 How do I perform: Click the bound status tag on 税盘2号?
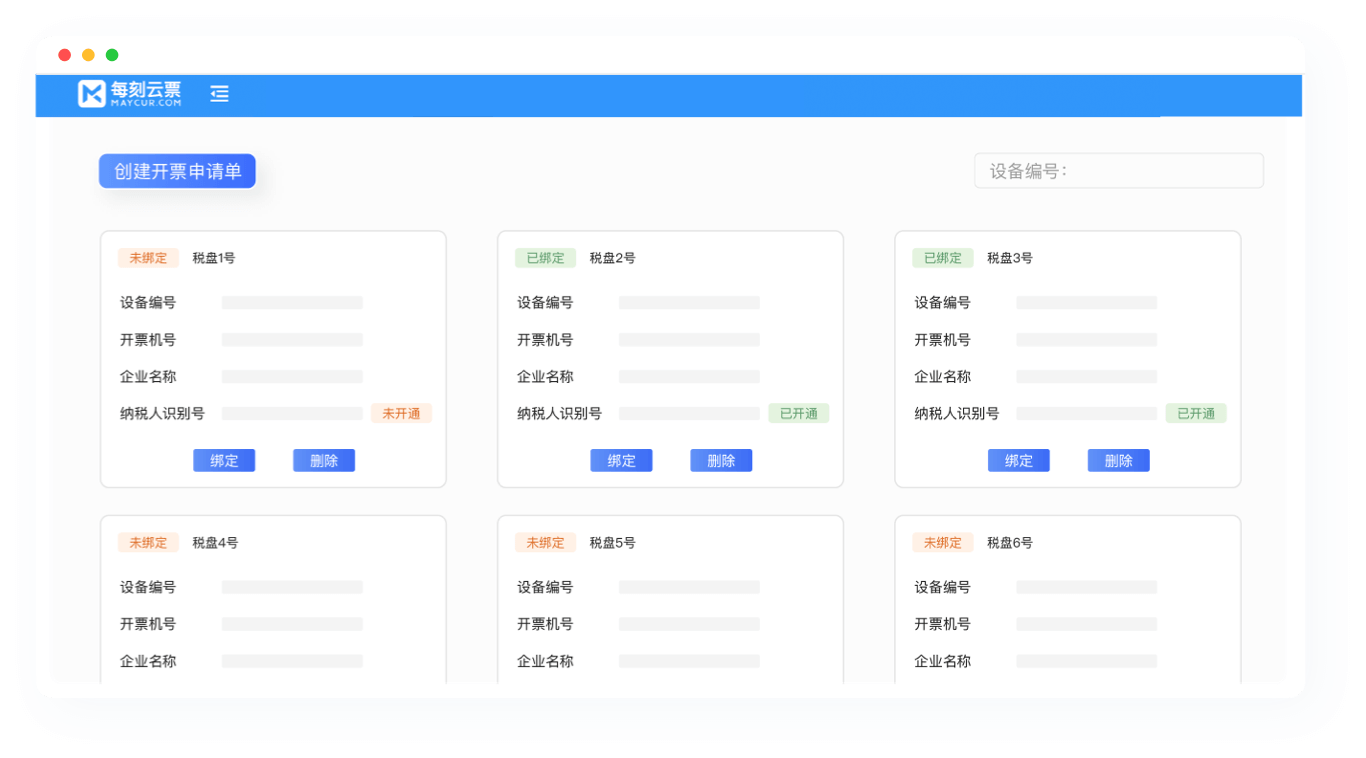click(545, 258)
